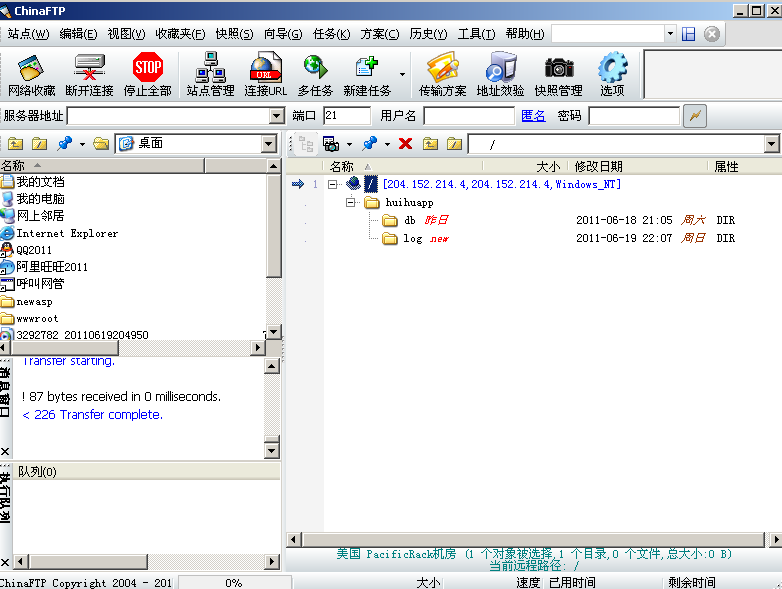Click the 匿名 anonymous link
Screen dimensions: 782x589
pos(534,116)
